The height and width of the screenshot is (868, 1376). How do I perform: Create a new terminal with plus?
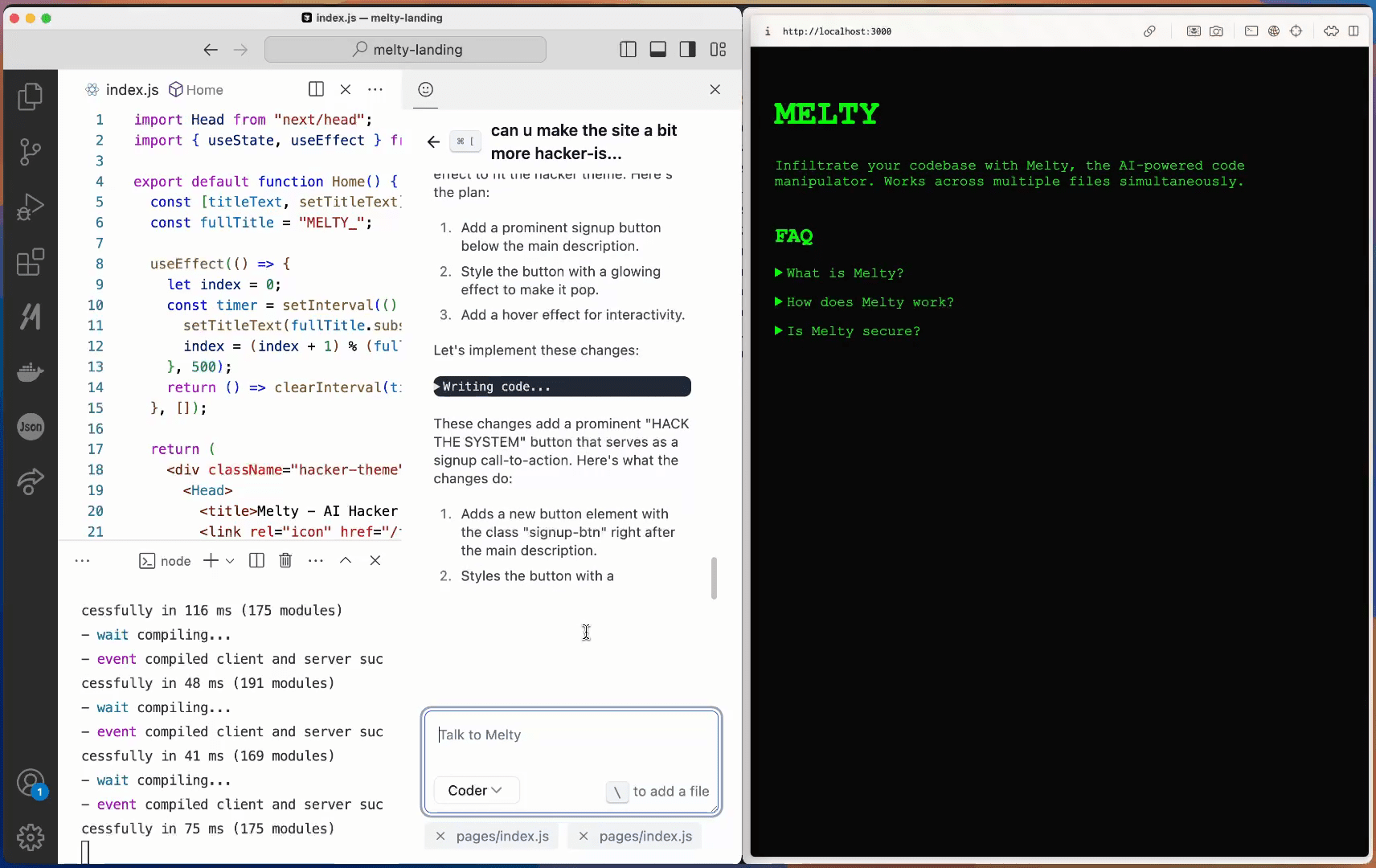211,561
